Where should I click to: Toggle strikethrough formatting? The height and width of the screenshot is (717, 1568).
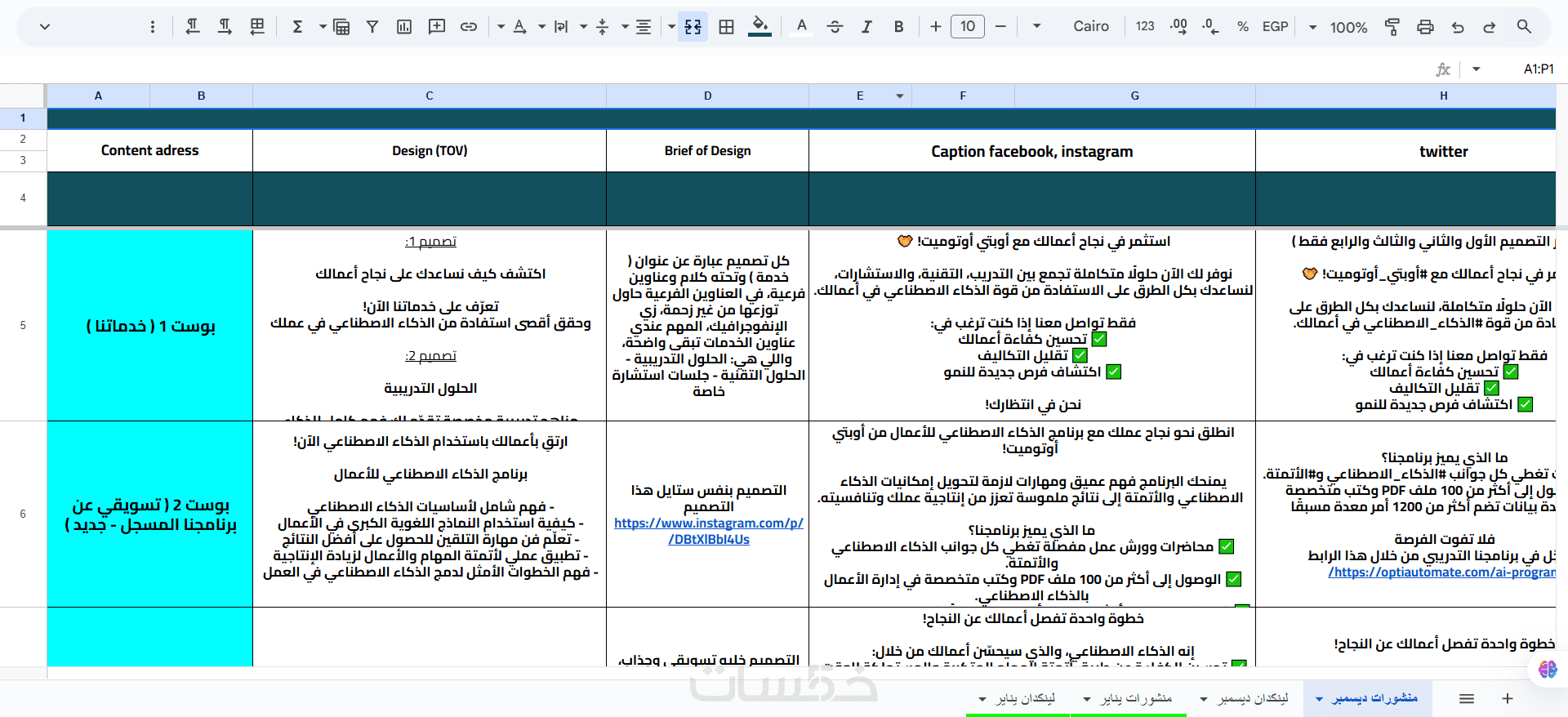835,27
